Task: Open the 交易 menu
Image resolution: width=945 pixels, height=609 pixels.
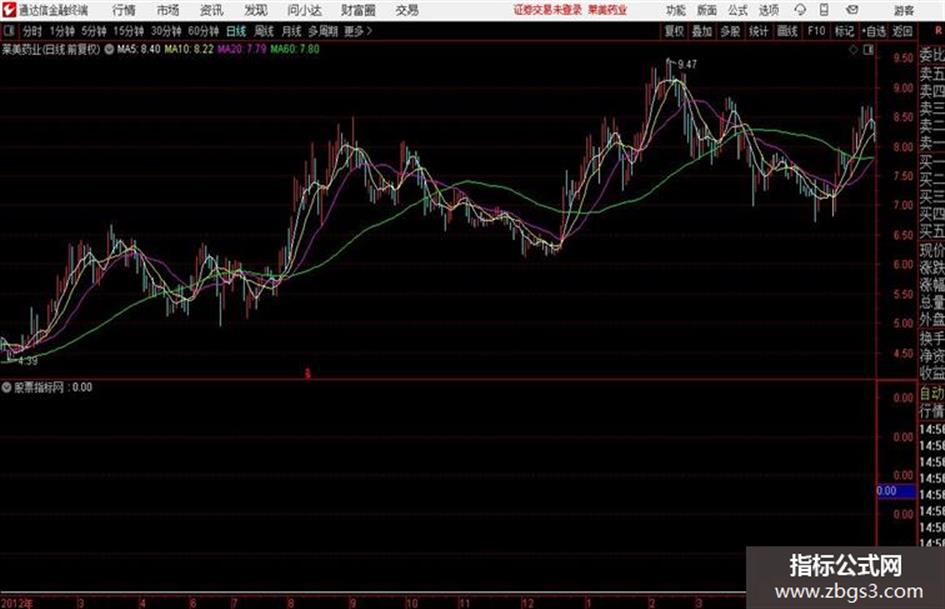Action: (x=407, y=10)
